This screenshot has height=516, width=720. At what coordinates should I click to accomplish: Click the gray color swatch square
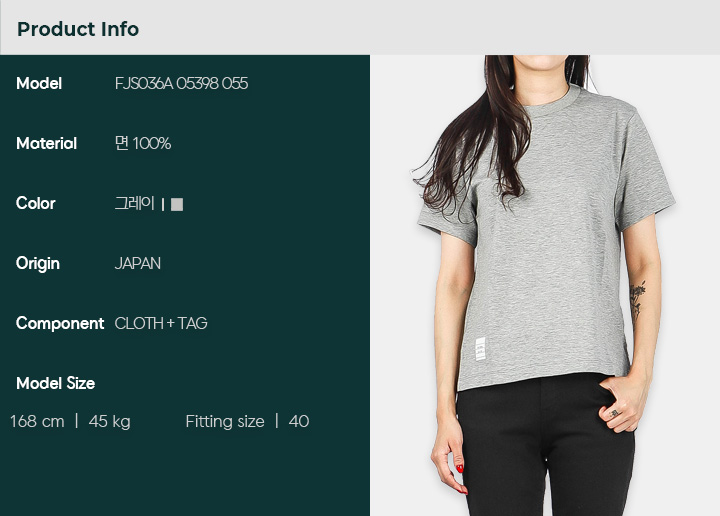tap(177, 204)
